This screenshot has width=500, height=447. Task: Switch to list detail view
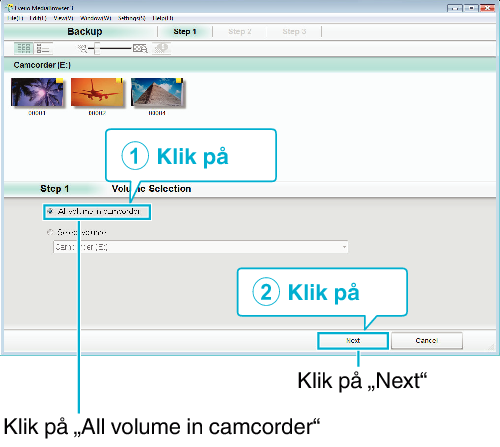(43, 49)
